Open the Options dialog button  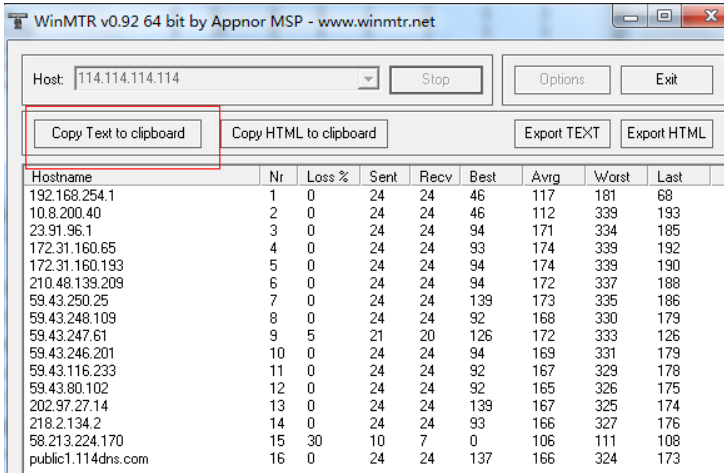click(561, 79)
